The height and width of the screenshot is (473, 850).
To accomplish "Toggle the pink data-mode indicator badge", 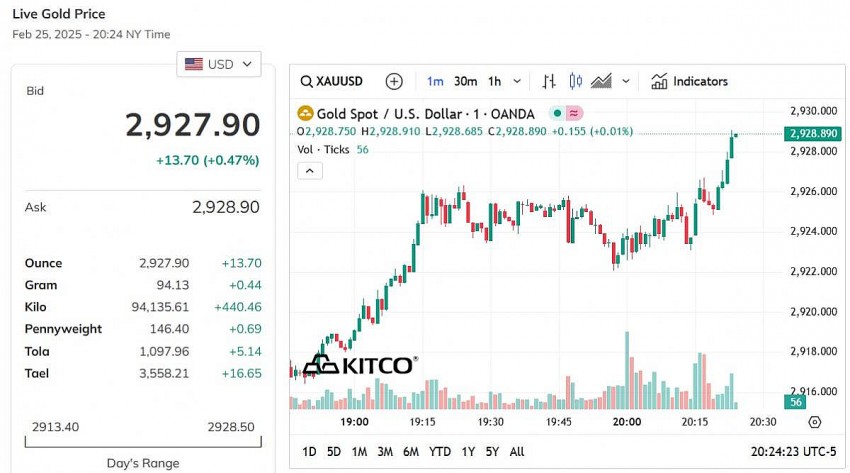I will 575,114.
